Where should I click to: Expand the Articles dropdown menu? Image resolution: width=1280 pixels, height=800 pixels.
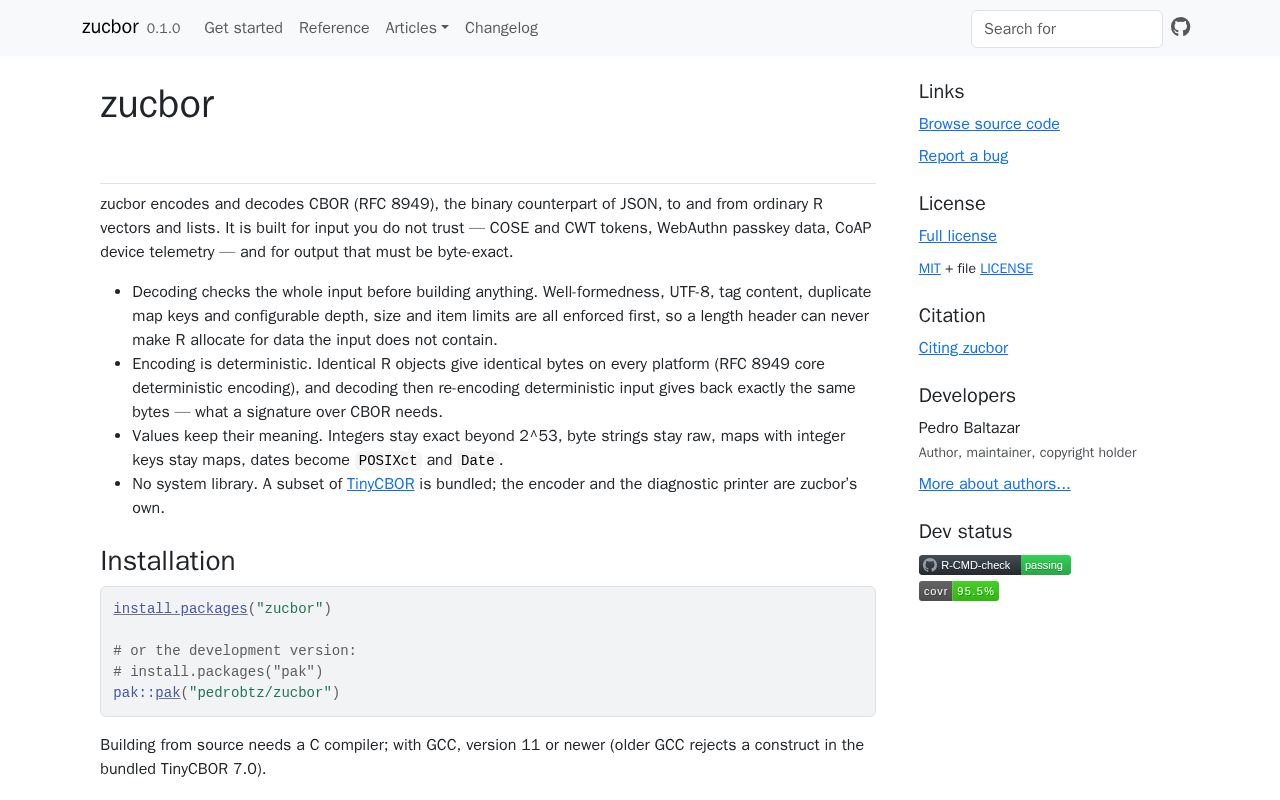click(417, 28)
